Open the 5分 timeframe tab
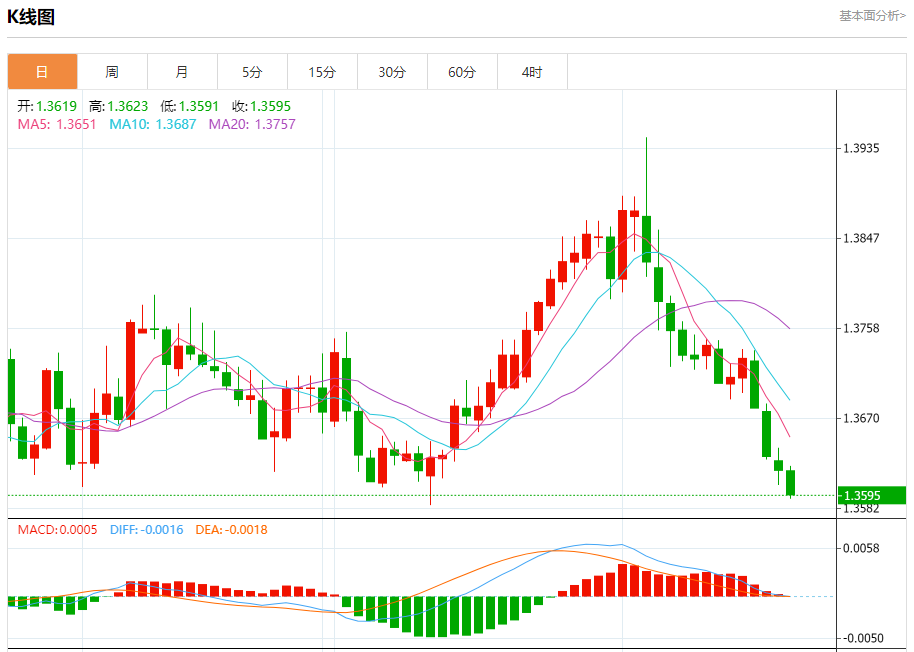 pos(252,72)
